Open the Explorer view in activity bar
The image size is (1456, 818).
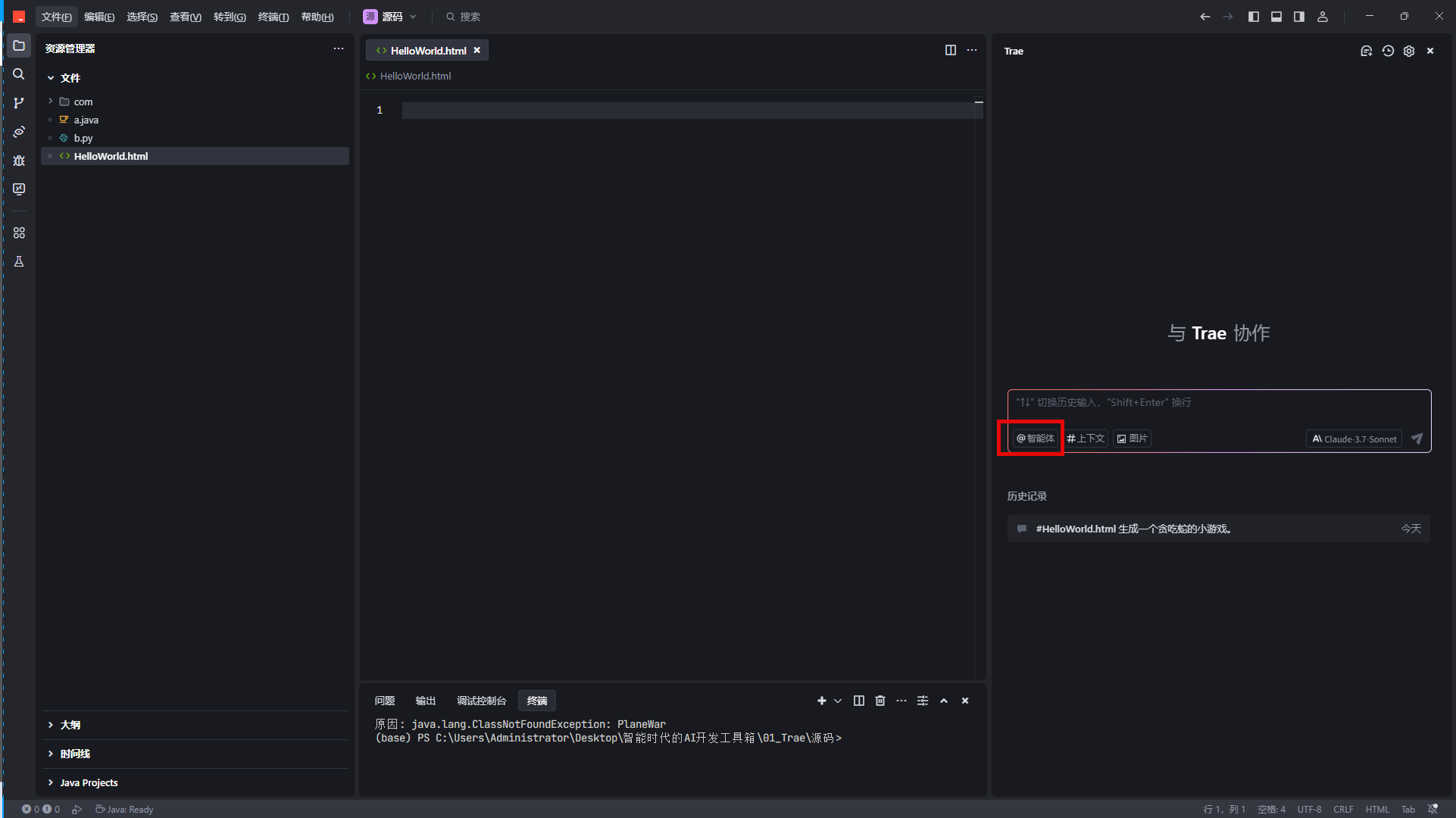pos(19,45)
